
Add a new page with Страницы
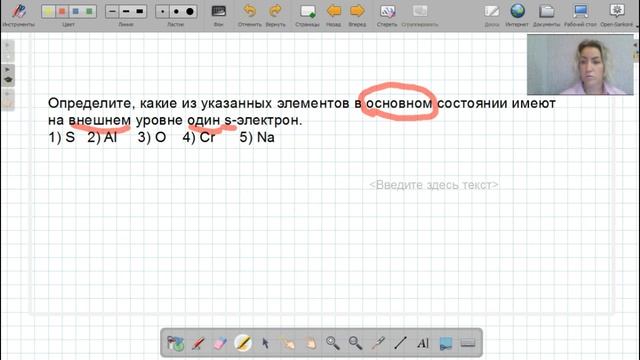(x=307, y=15)
